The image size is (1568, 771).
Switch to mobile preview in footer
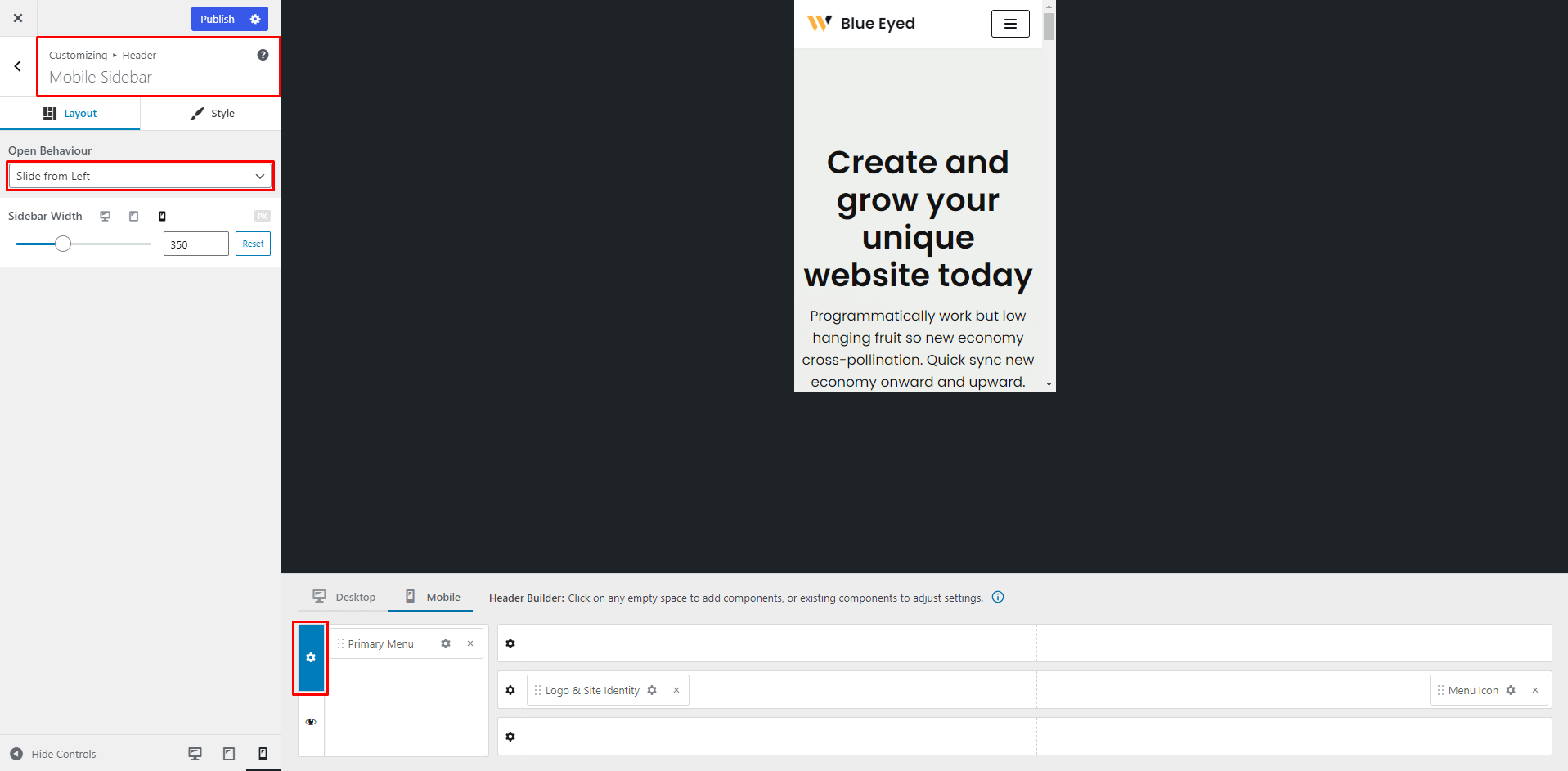263,754
